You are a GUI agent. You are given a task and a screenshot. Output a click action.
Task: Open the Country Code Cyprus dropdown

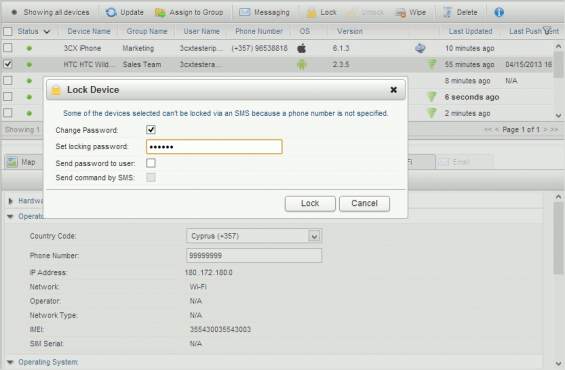(x=254, y=236)
